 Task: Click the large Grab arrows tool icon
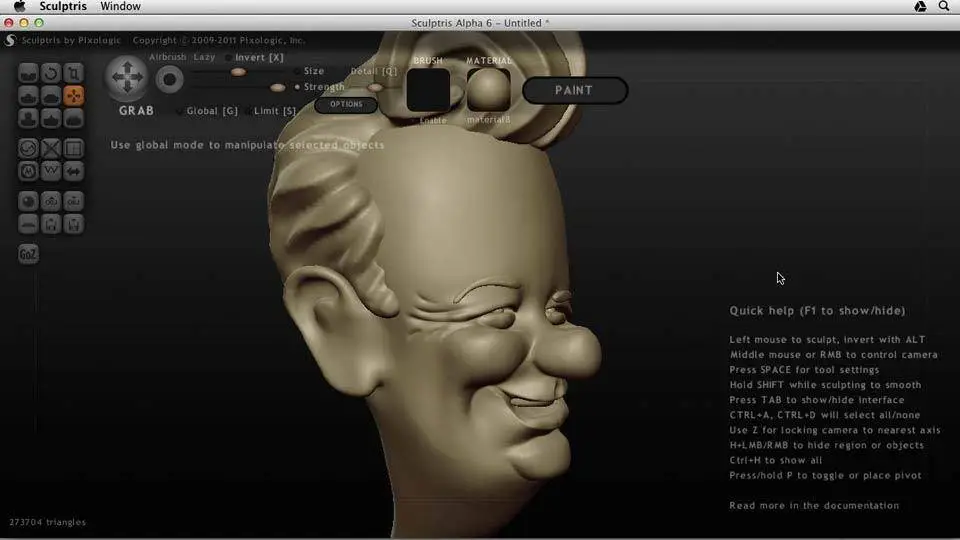(x=127, y=77)
